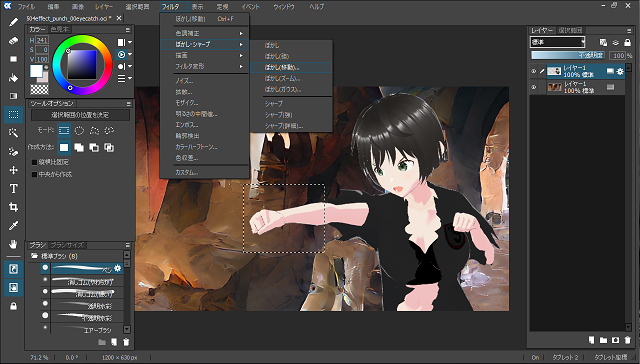Delete the brush with the trash icon

127,342
